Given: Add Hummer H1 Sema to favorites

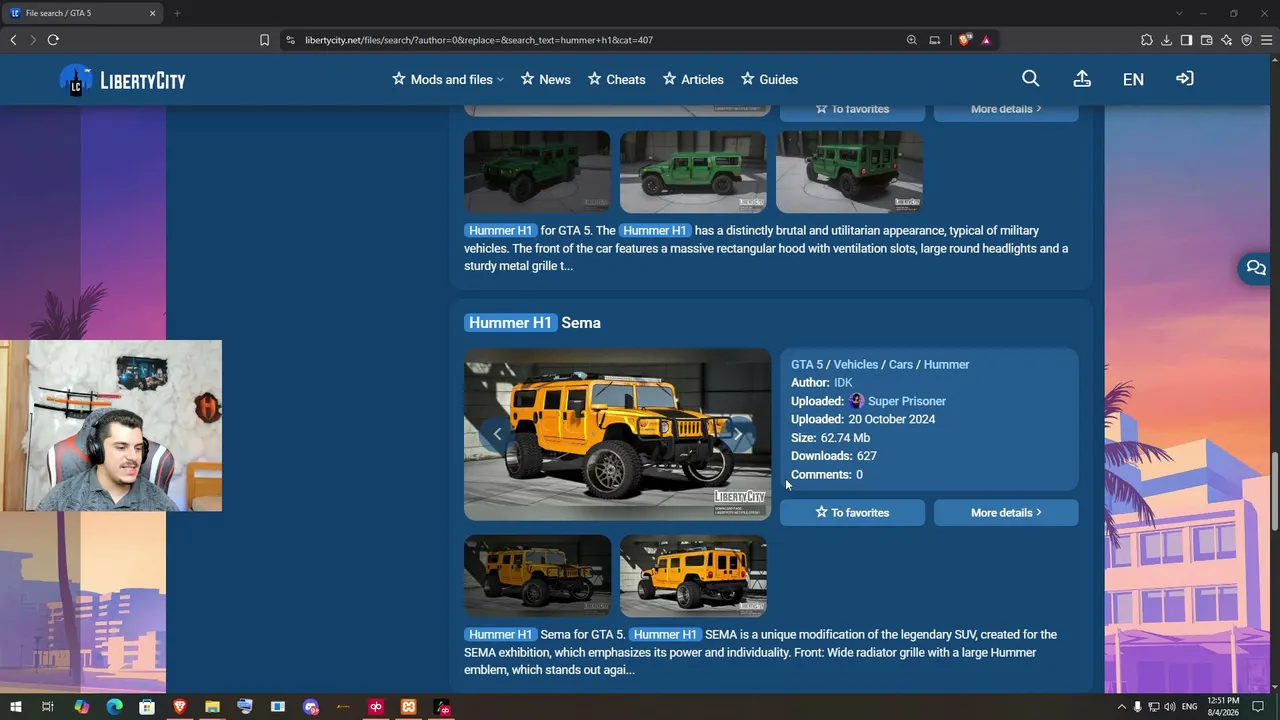Looking at the screenshot, I should [852, 512].
